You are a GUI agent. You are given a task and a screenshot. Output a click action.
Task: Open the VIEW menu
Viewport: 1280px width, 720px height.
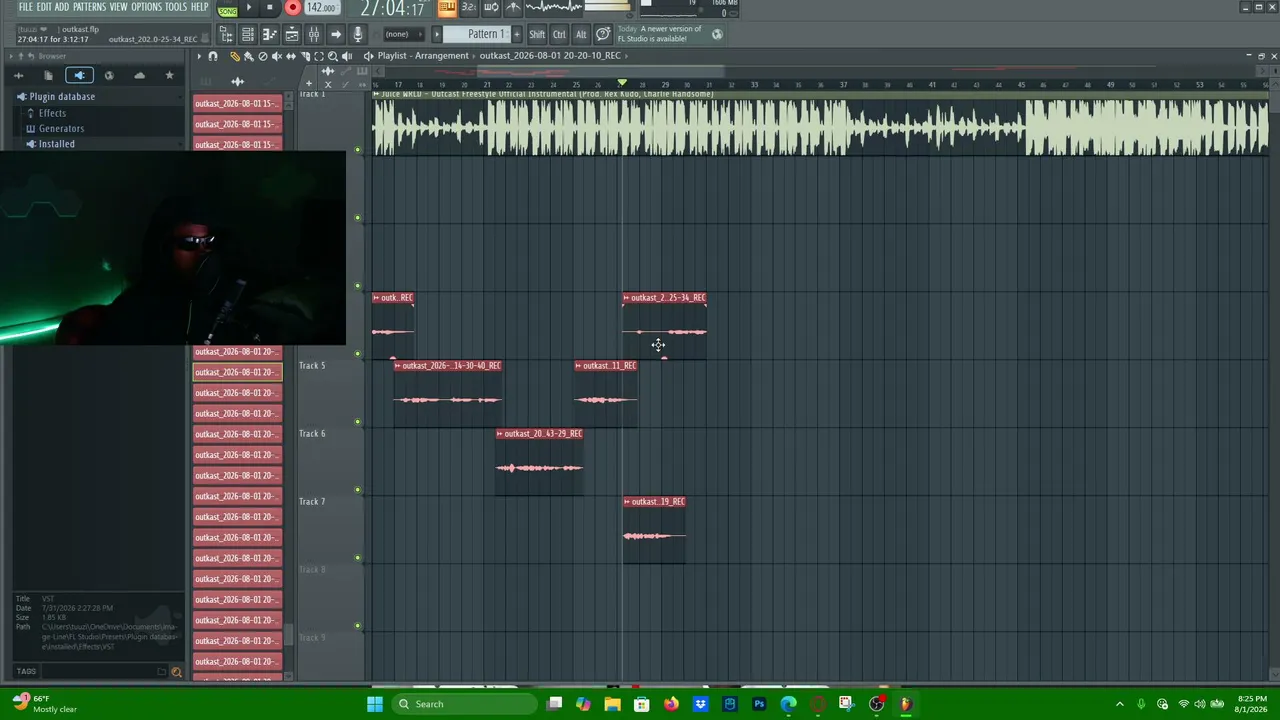(119, 7)
